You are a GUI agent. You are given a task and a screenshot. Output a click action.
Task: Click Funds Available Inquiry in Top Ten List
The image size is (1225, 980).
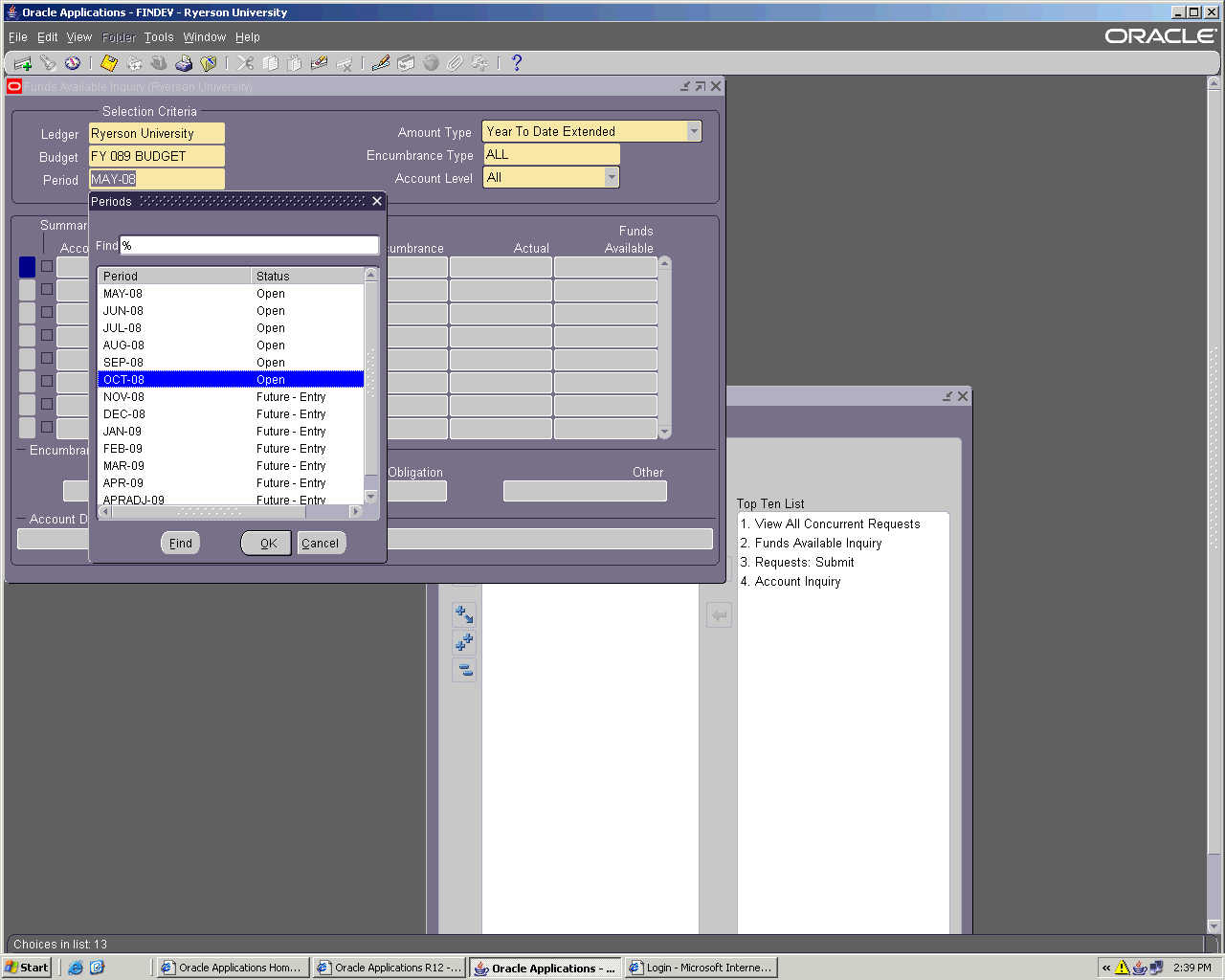coord(818,544)
